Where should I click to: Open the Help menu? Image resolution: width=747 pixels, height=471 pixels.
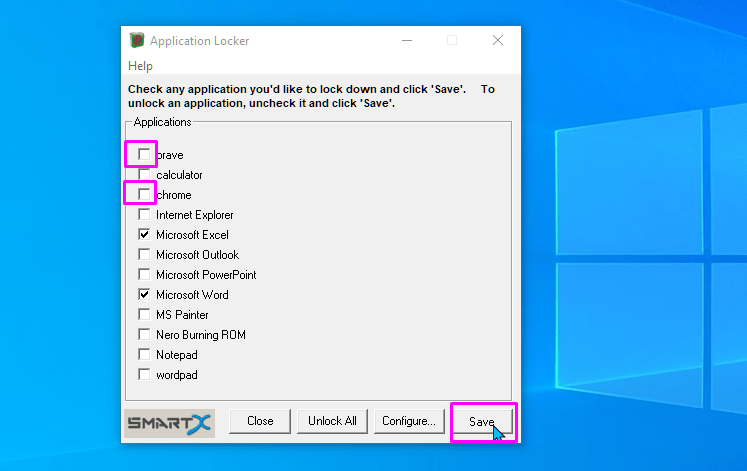tap(140, 66)
